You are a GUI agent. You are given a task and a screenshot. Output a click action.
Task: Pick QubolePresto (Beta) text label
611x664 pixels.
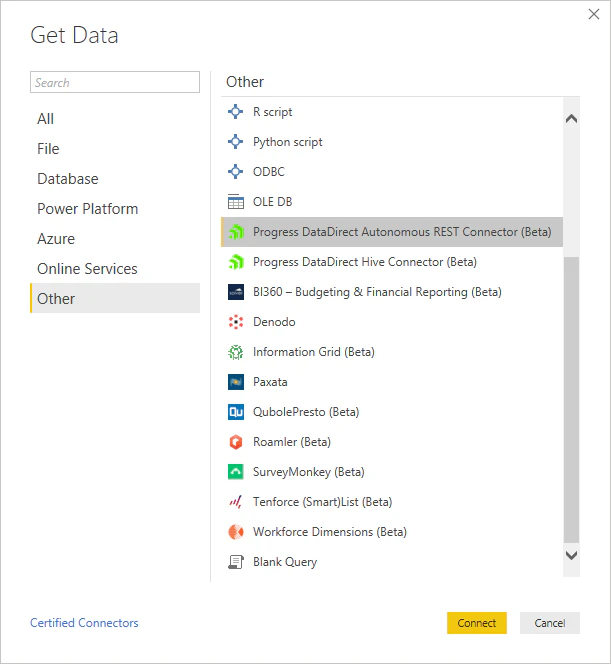pos(306,412)
